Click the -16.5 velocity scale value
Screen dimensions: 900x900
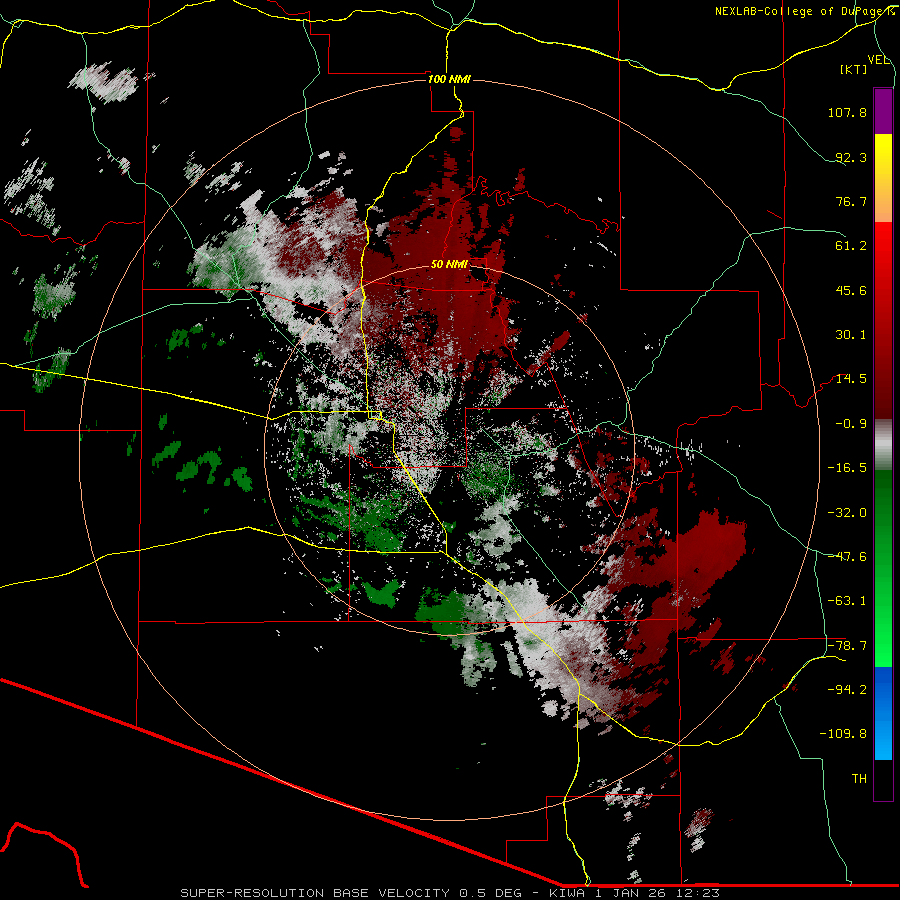[847, 468]
